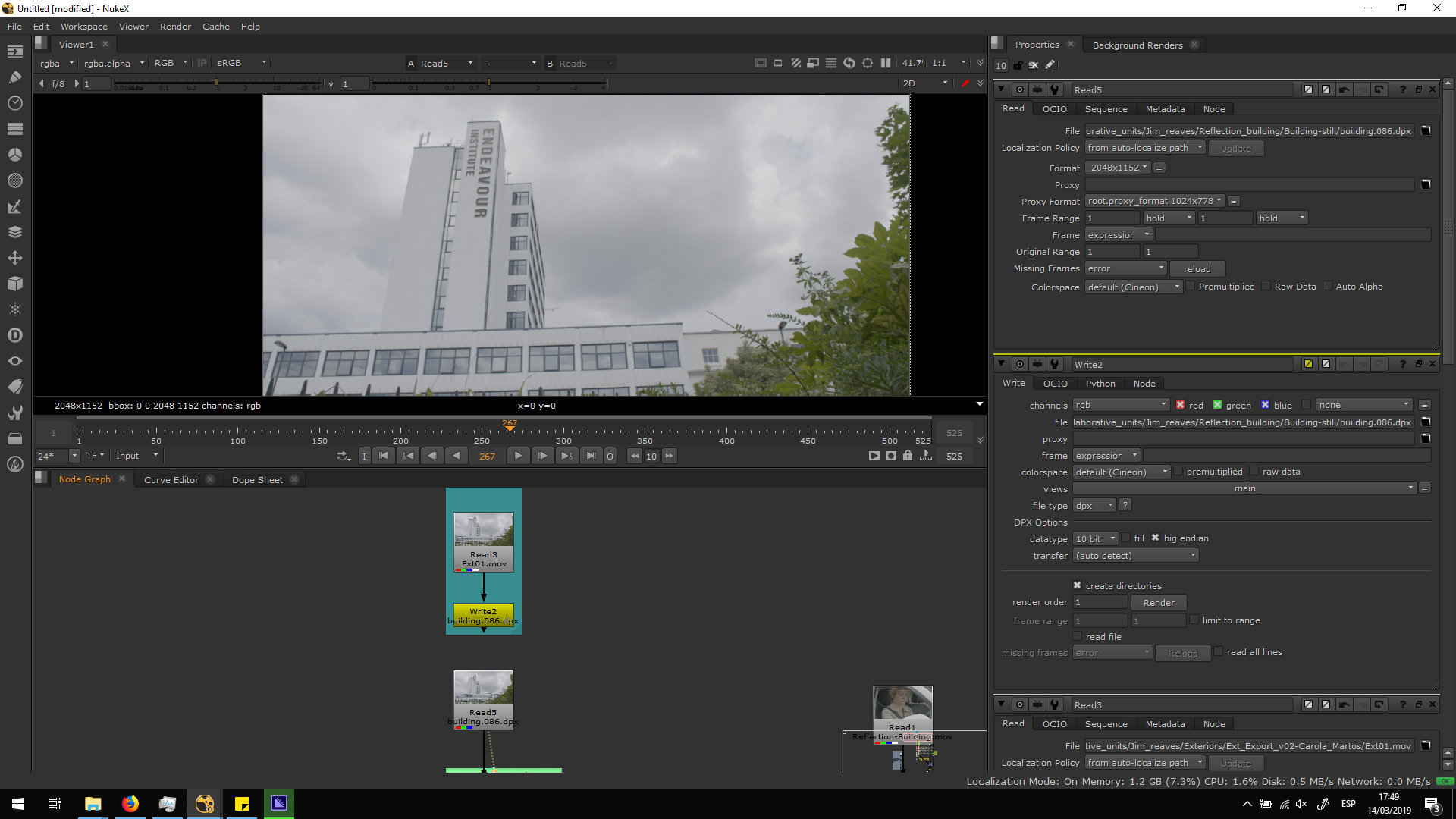Toggle big endian DPX option
Screen dimensions: 1456x819
1155,538
